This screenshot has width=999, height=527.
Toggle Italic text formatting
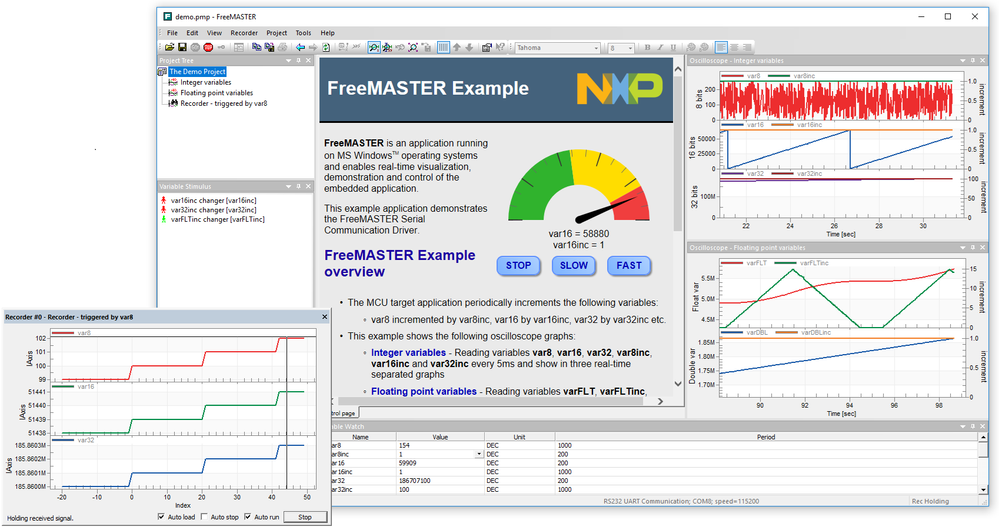660,47
